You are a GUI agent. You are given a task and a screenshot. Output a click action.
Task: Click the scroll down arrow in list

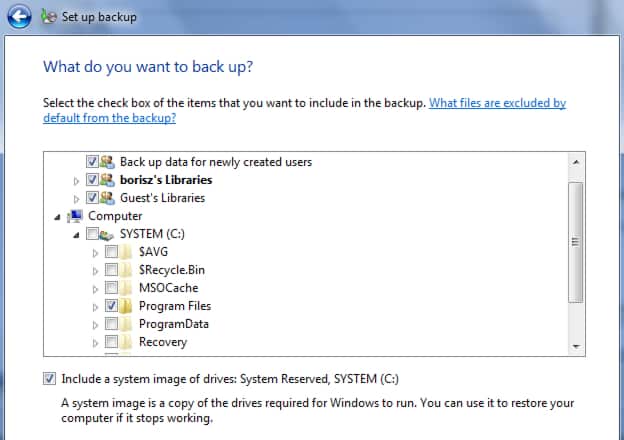(x=575, y=345)
